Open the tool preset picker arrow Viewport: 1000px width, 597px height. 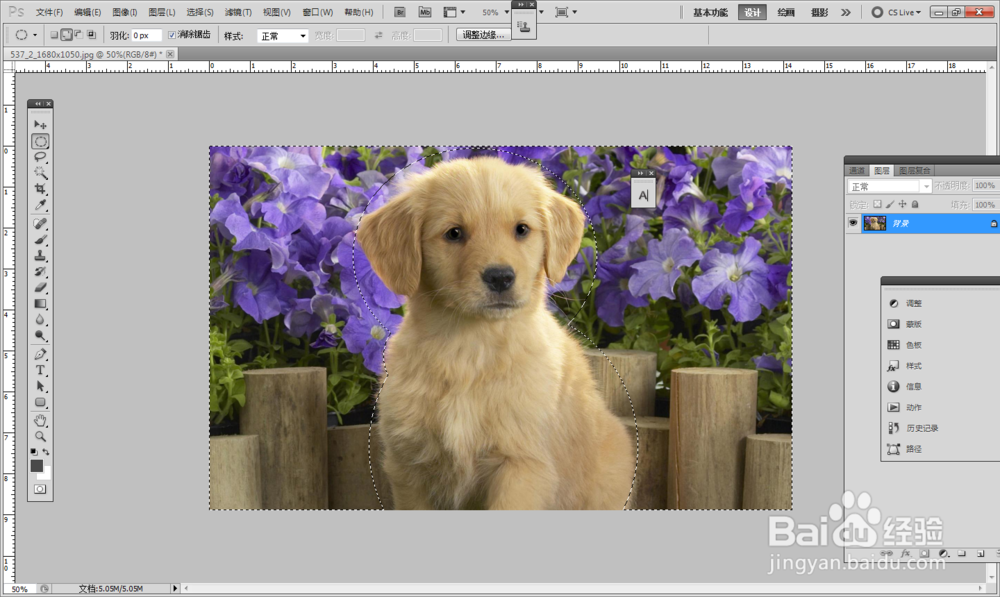35,35
